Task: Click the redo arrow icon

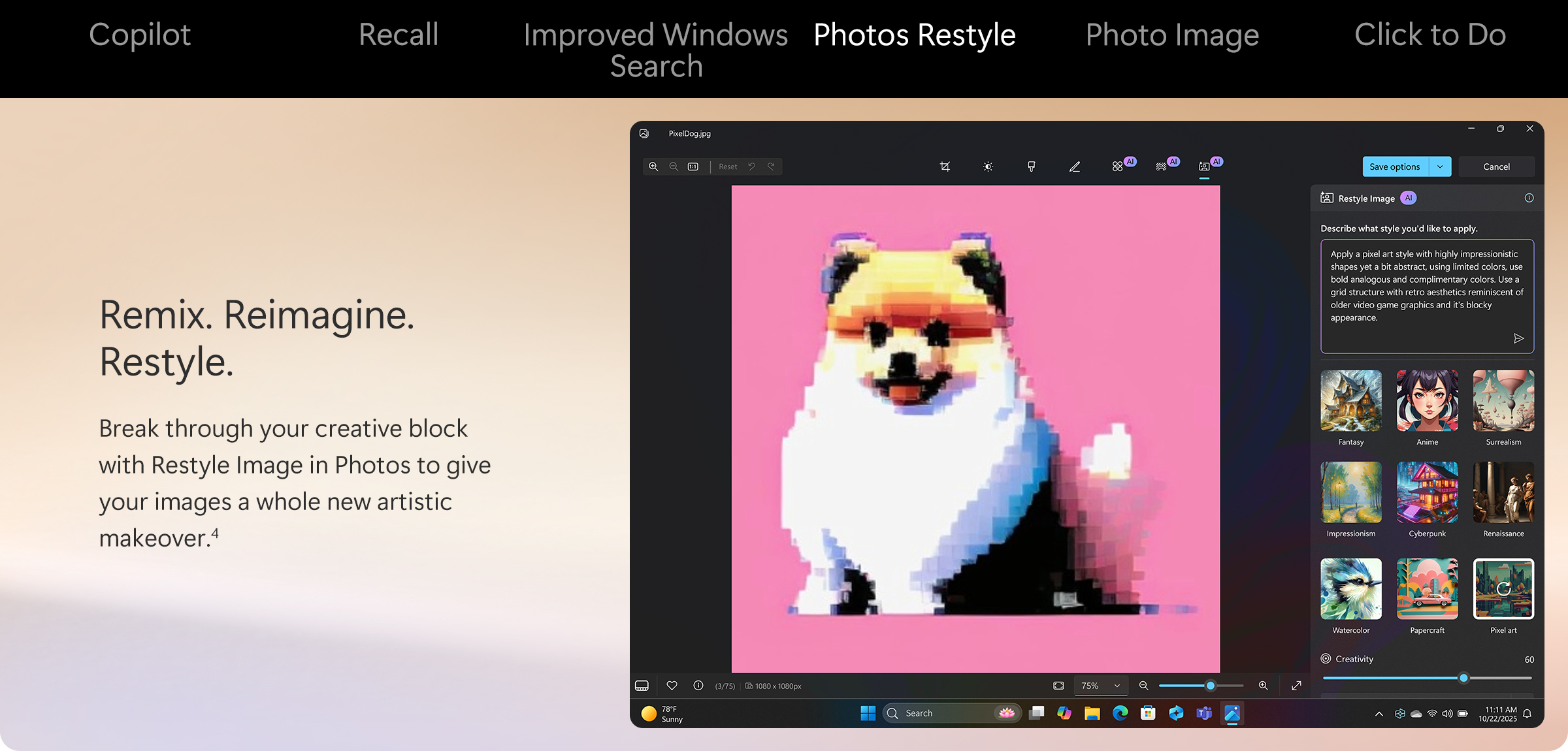Action: (x=772, y=167)
